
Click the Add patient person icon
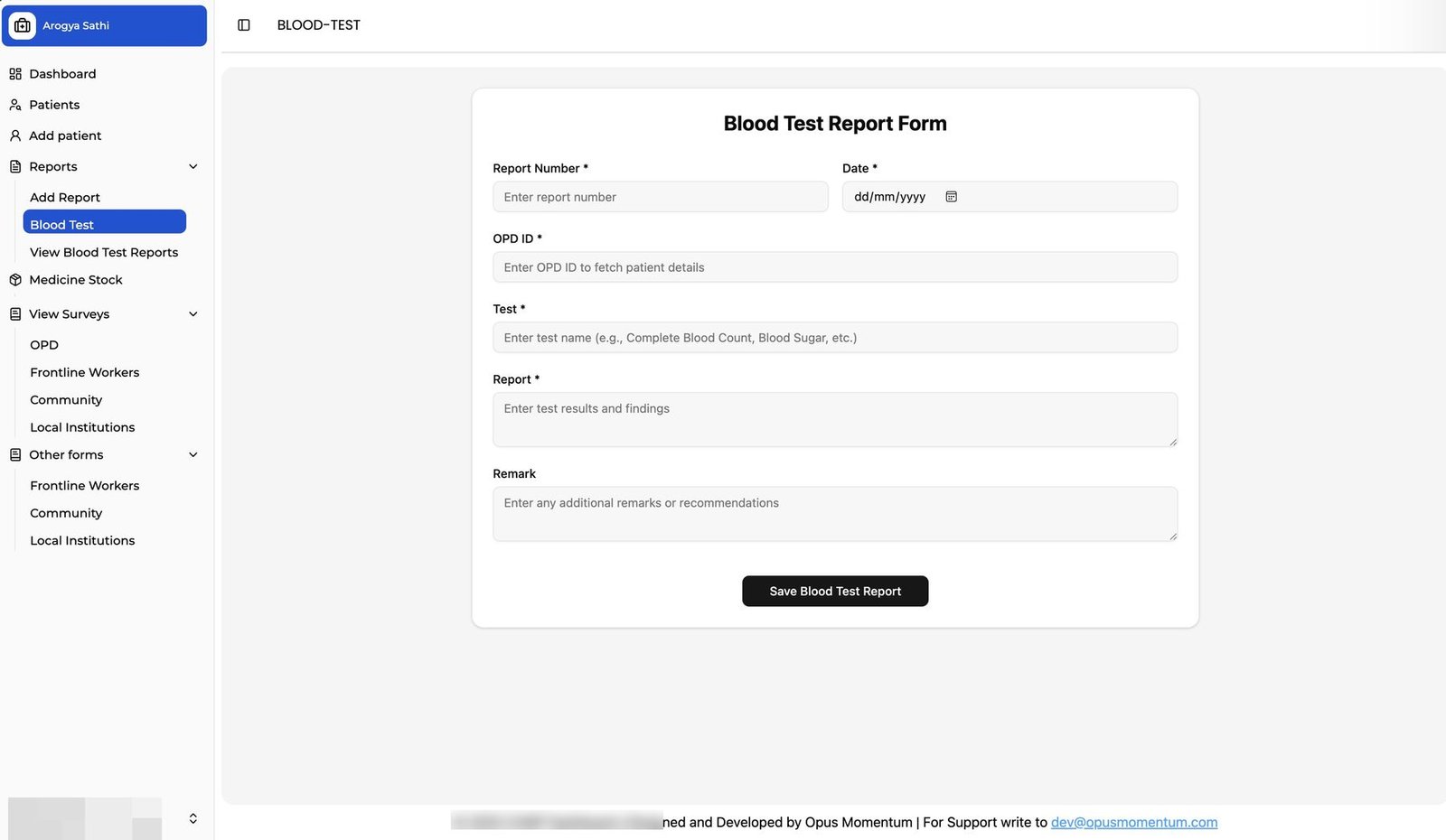(x=15, y=135)
